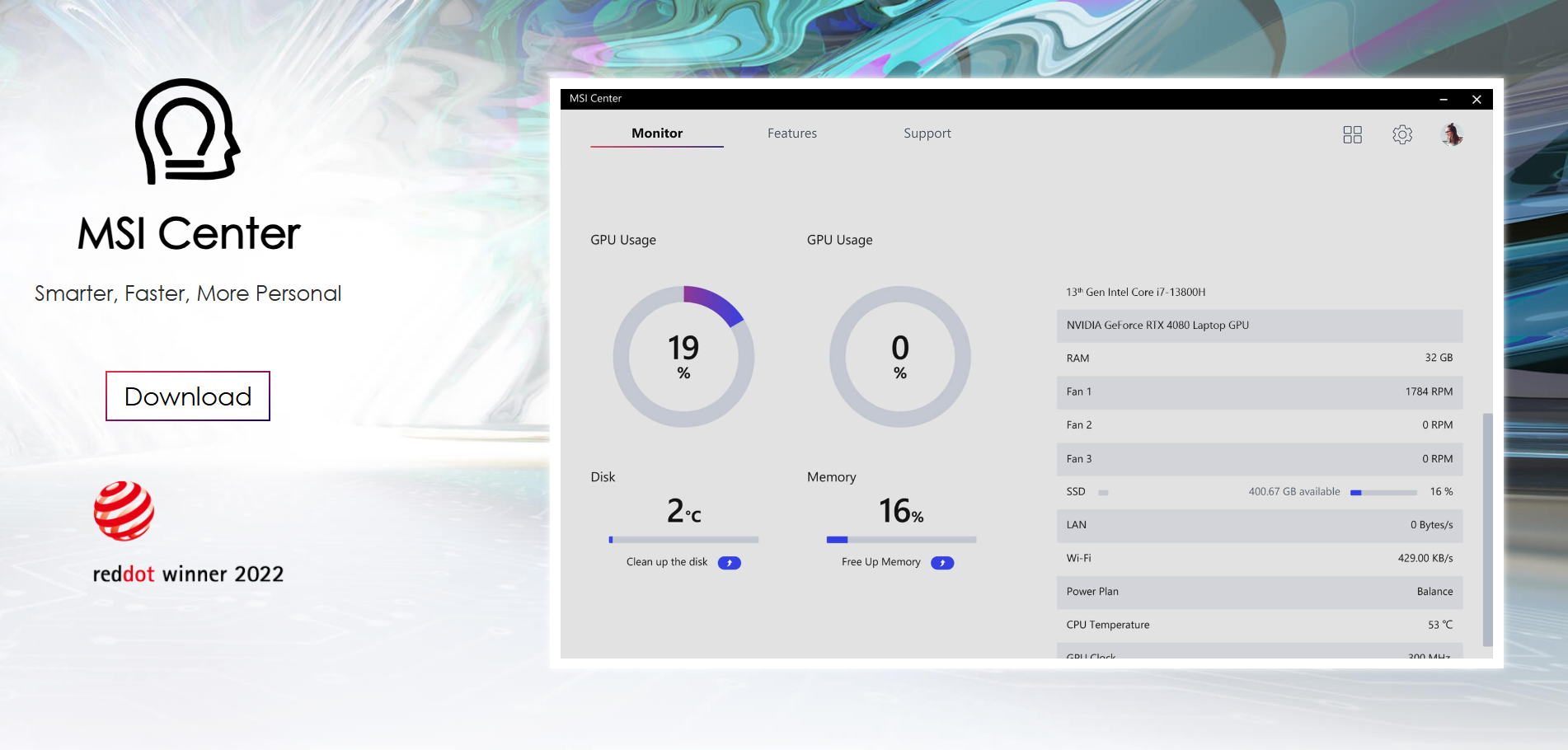Click the 0% GPU usage gauge

tap(900, 357)
